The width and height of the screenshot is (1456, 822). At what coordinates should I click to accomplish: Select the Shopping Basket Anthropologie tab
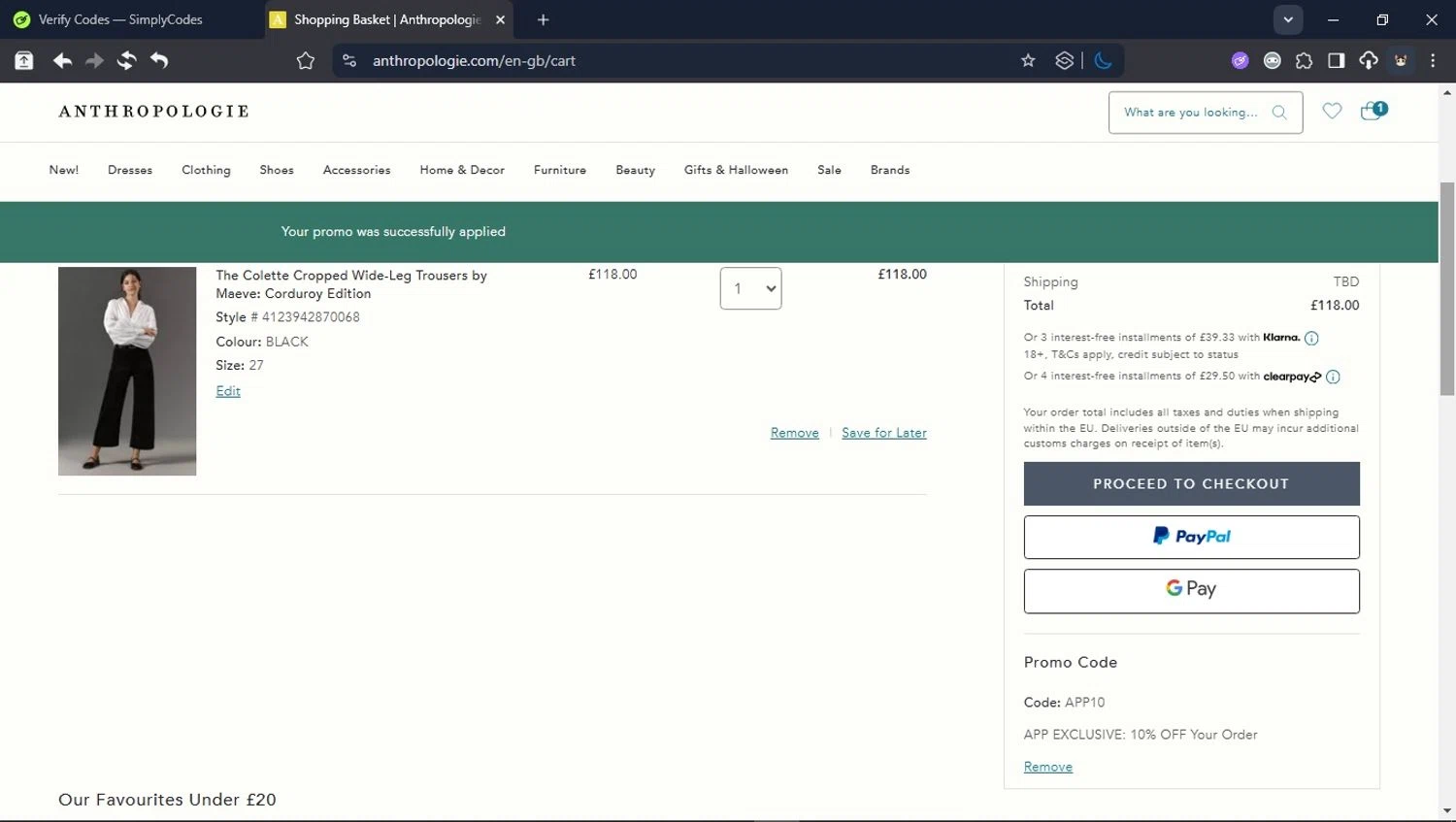[x=387, y=19]
